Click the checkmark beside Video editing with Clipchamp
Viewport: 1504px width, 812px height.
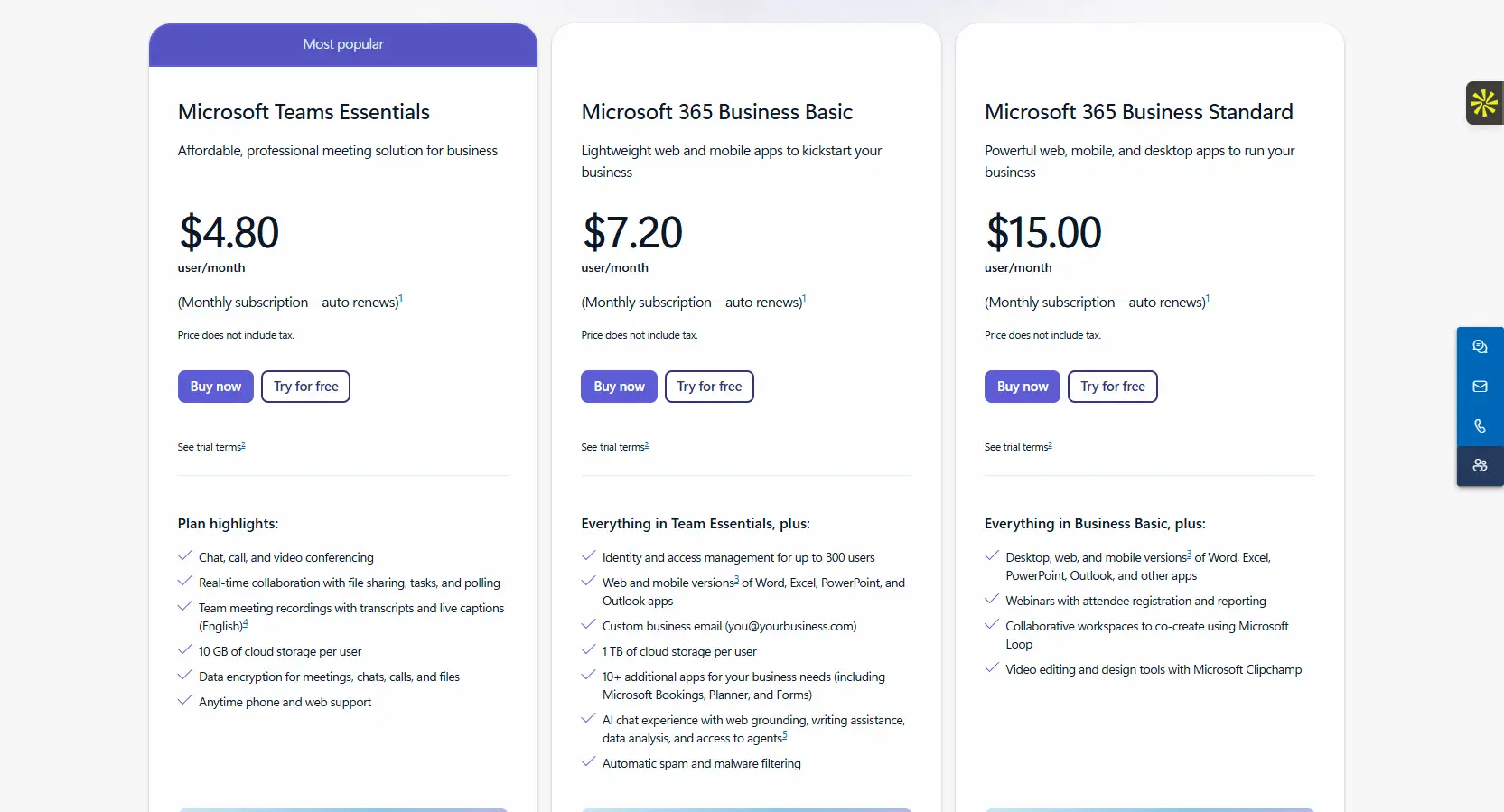click(x=992, y=668)
